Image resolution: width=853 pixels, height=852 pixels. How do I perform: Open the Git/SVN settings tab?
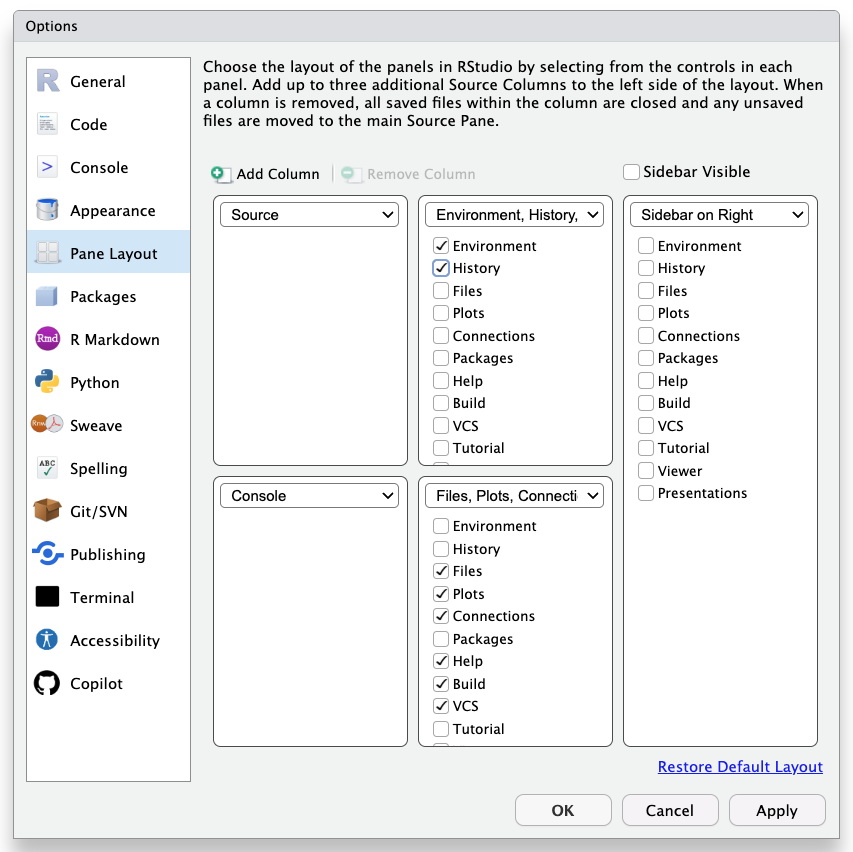point(98,511)
